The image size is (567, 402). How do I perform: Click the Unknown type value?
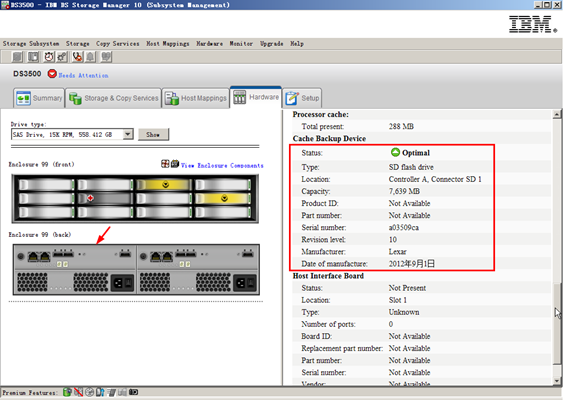[404, 312]
